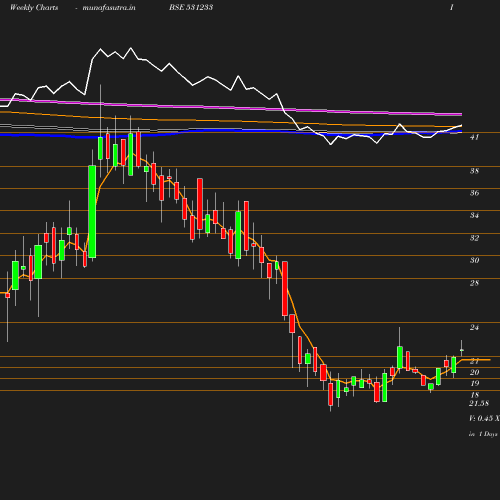Click the 28 price axis label
The height and width of the screenshot is (500, 500).
474,283
